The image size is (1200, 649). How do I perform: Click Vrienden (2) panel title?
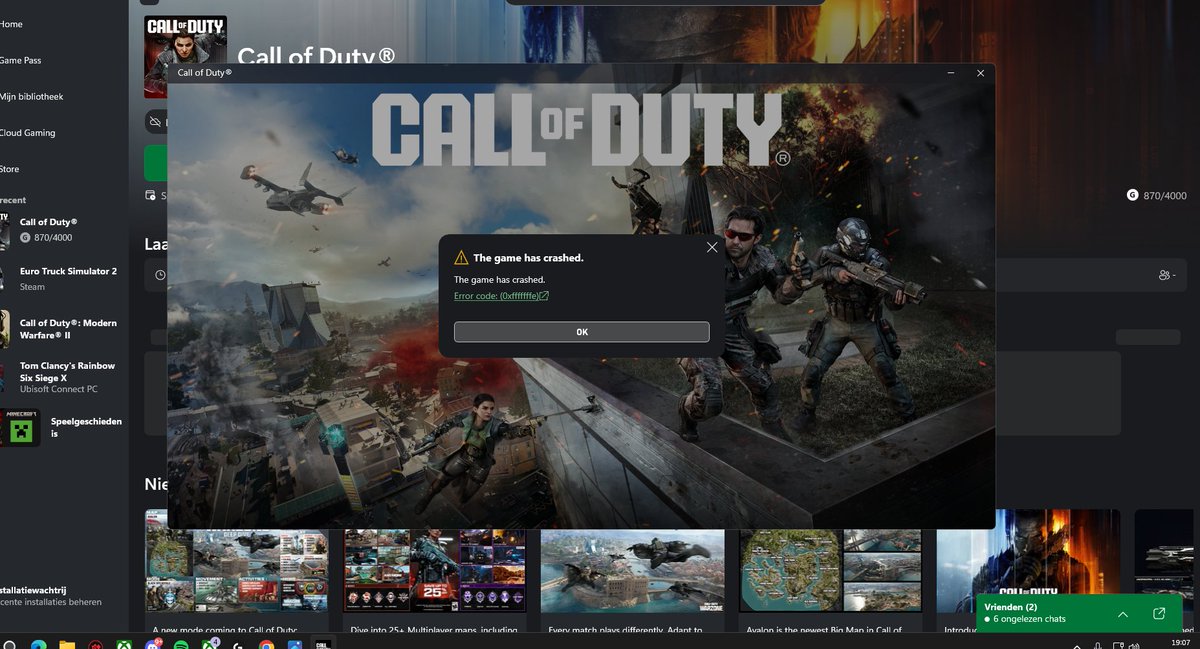[x=1010, y=607]
